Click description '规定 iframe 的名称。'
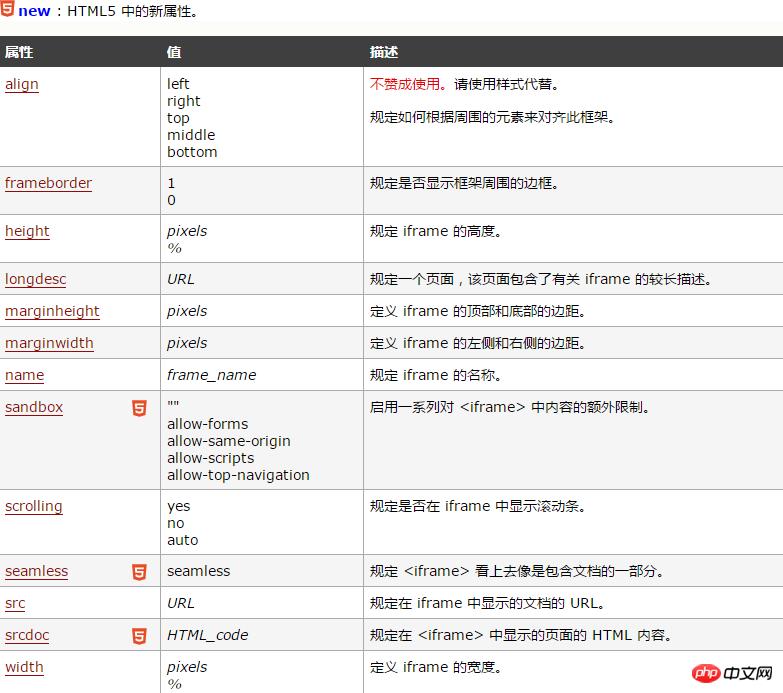The width and height of the screenshot is (783, 693). (x=436, y=375)
